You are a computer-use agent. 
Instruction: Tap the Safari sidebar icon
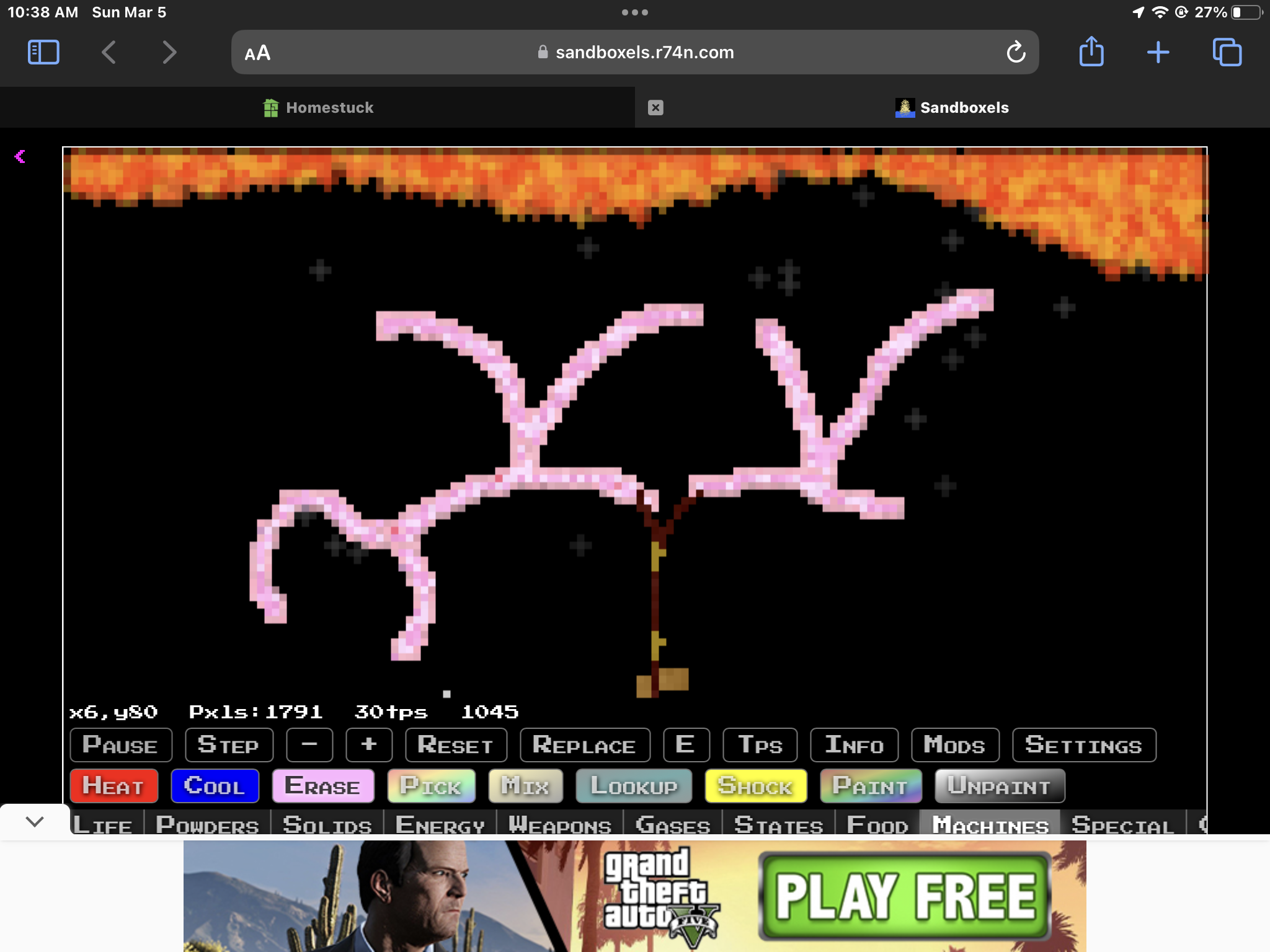(x=43, y=53)
